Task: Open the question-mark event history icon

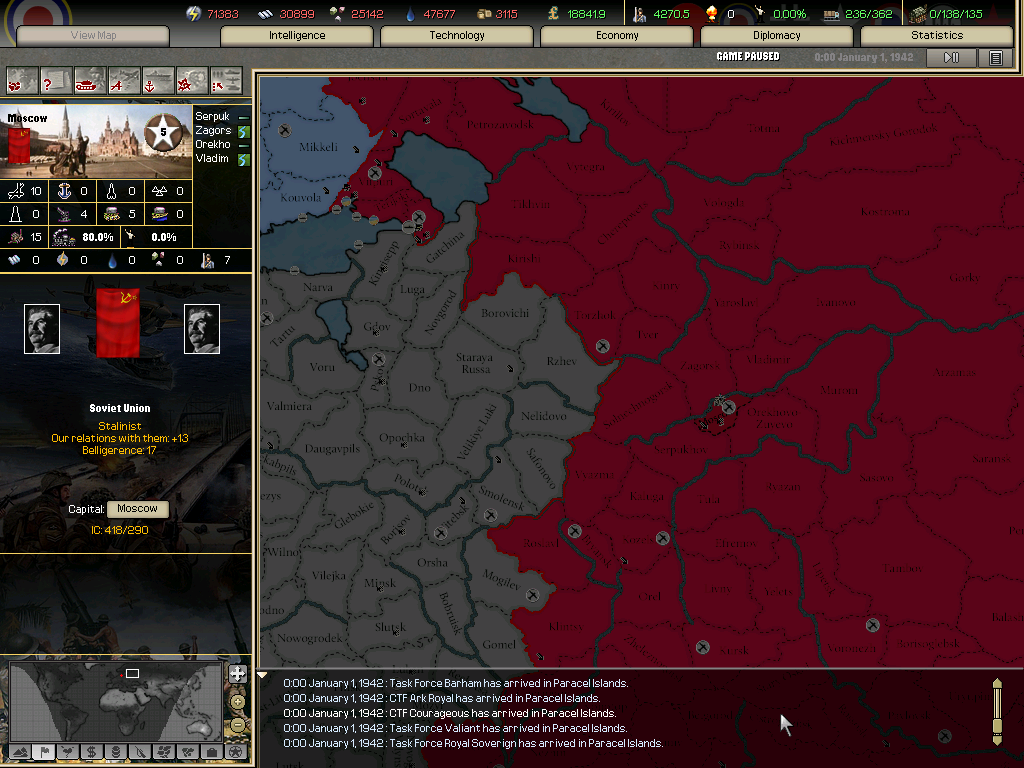Action: tap(56, 82)
